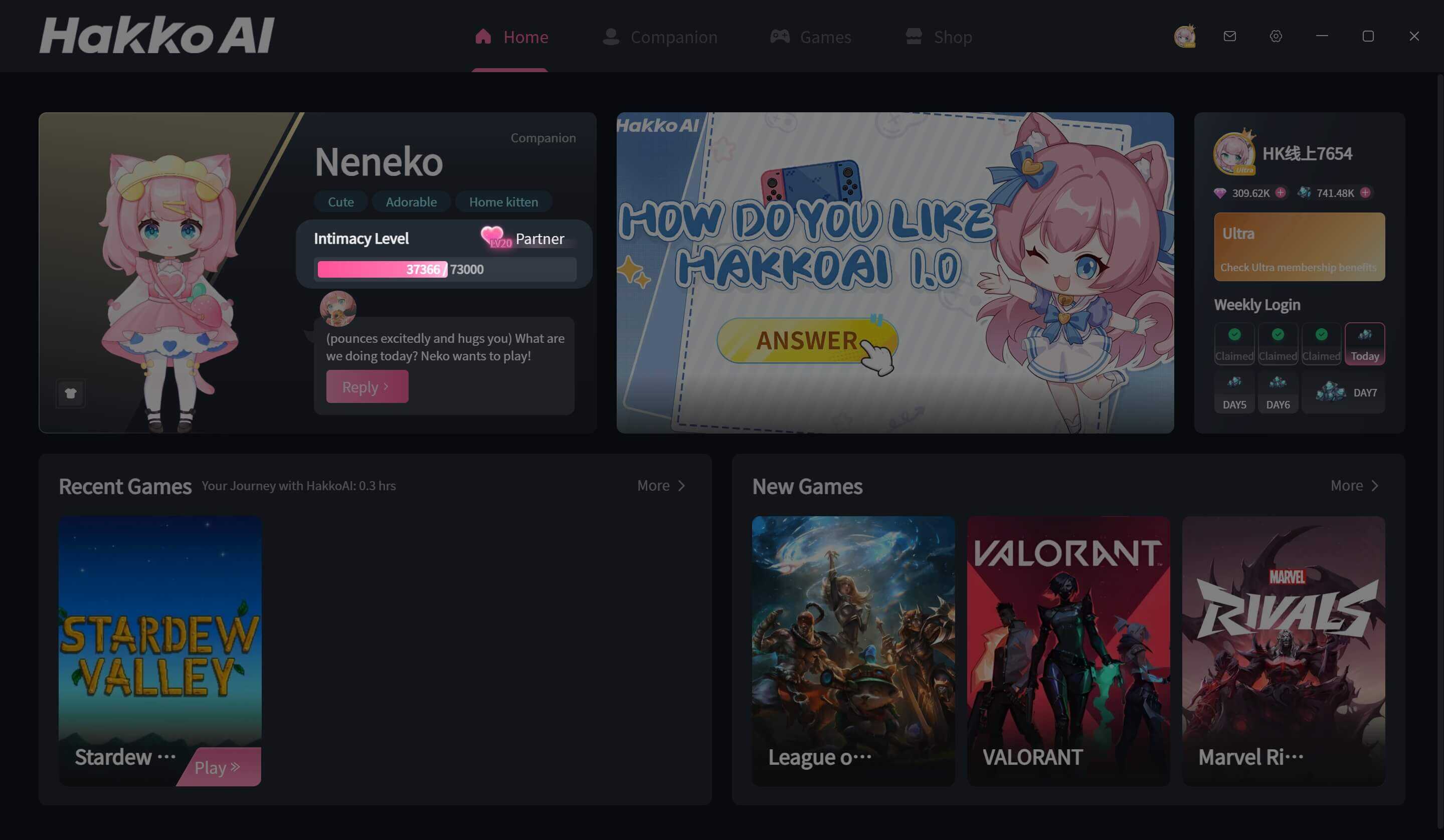Maximize the HakkoAI window
The image size is (1444, 840).
tap(1368, 36)
